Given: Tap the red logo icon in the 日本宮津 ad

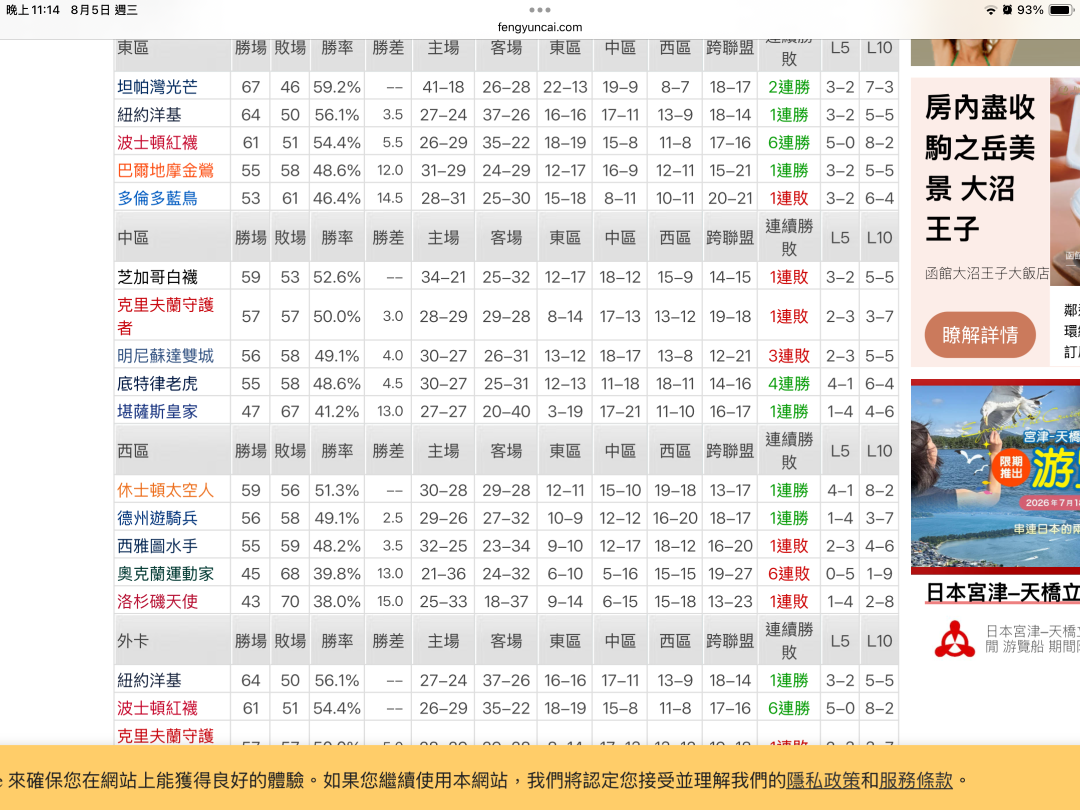Looking at the screenshot, I should coord(954,639).
